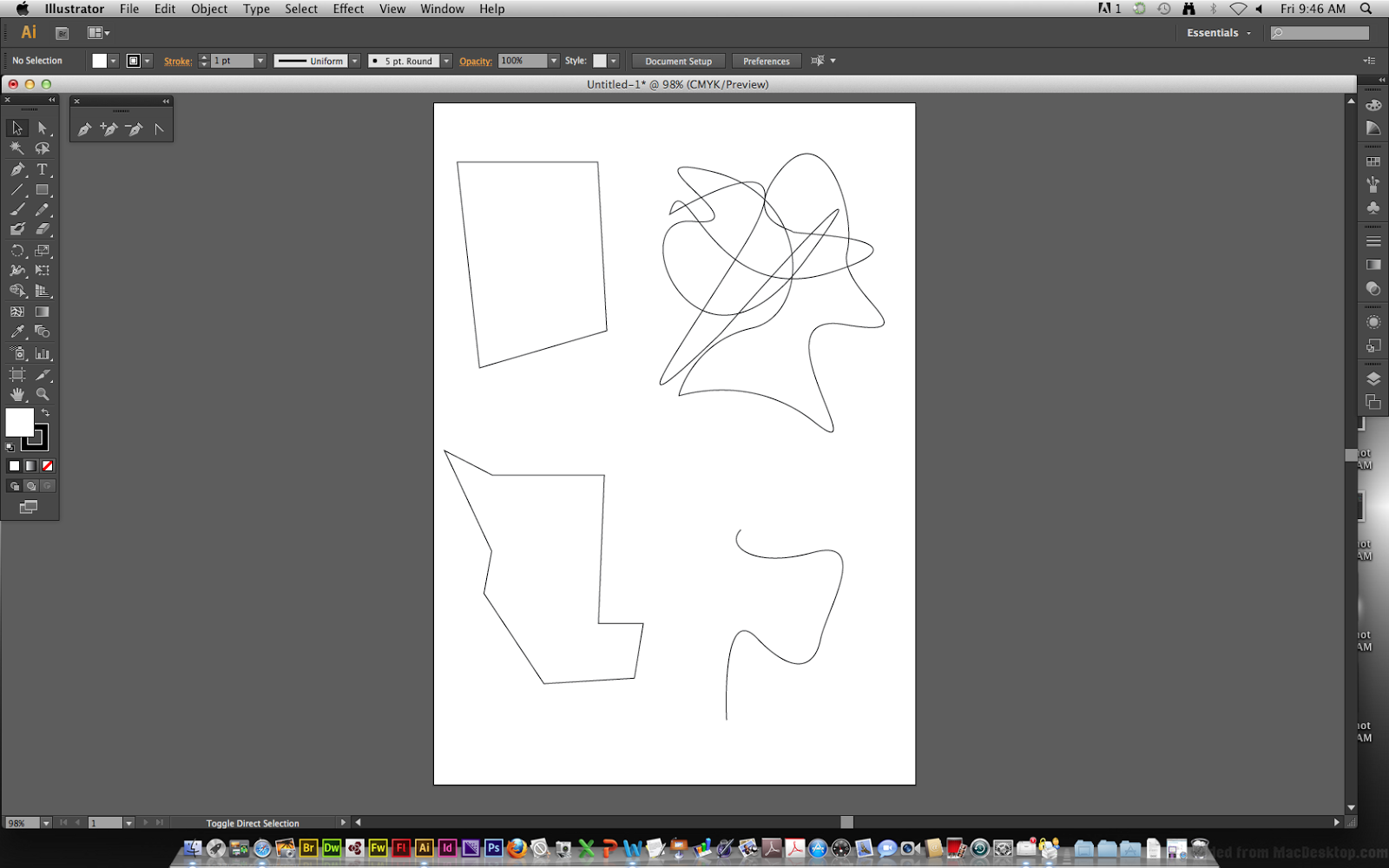Click the Document Setup button
1389x868 pixels.
tap(678, 61)
